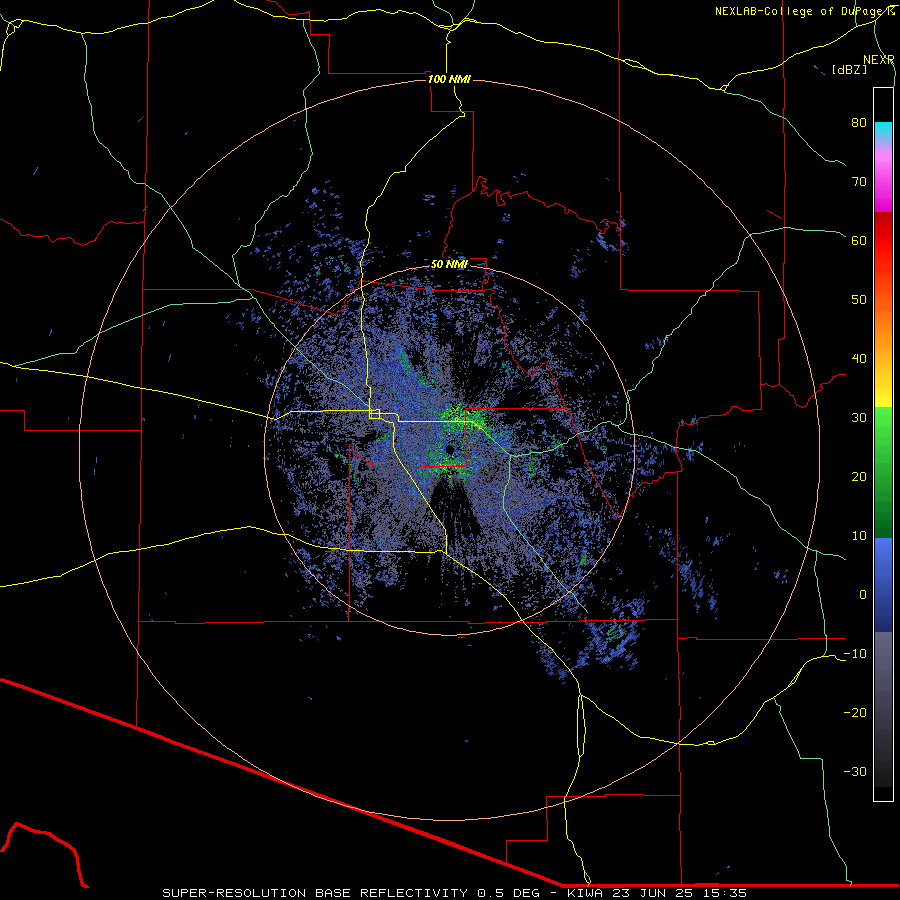900x900 pixels.
Task: Click the radar site black dot at center
Action: click(450, 449)
